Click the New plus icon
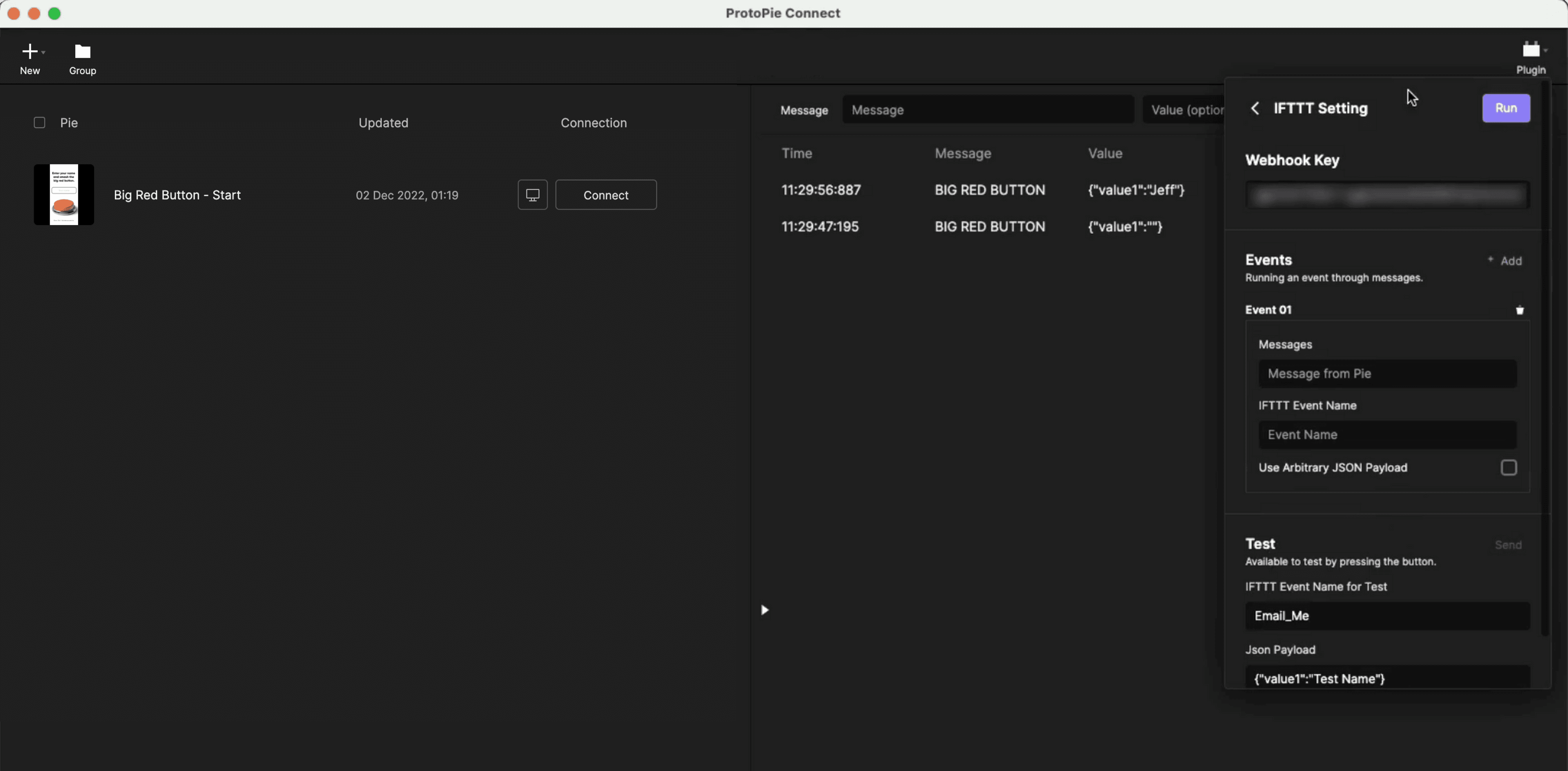This screenshot has width=1568, height=771. click(29, 51)
